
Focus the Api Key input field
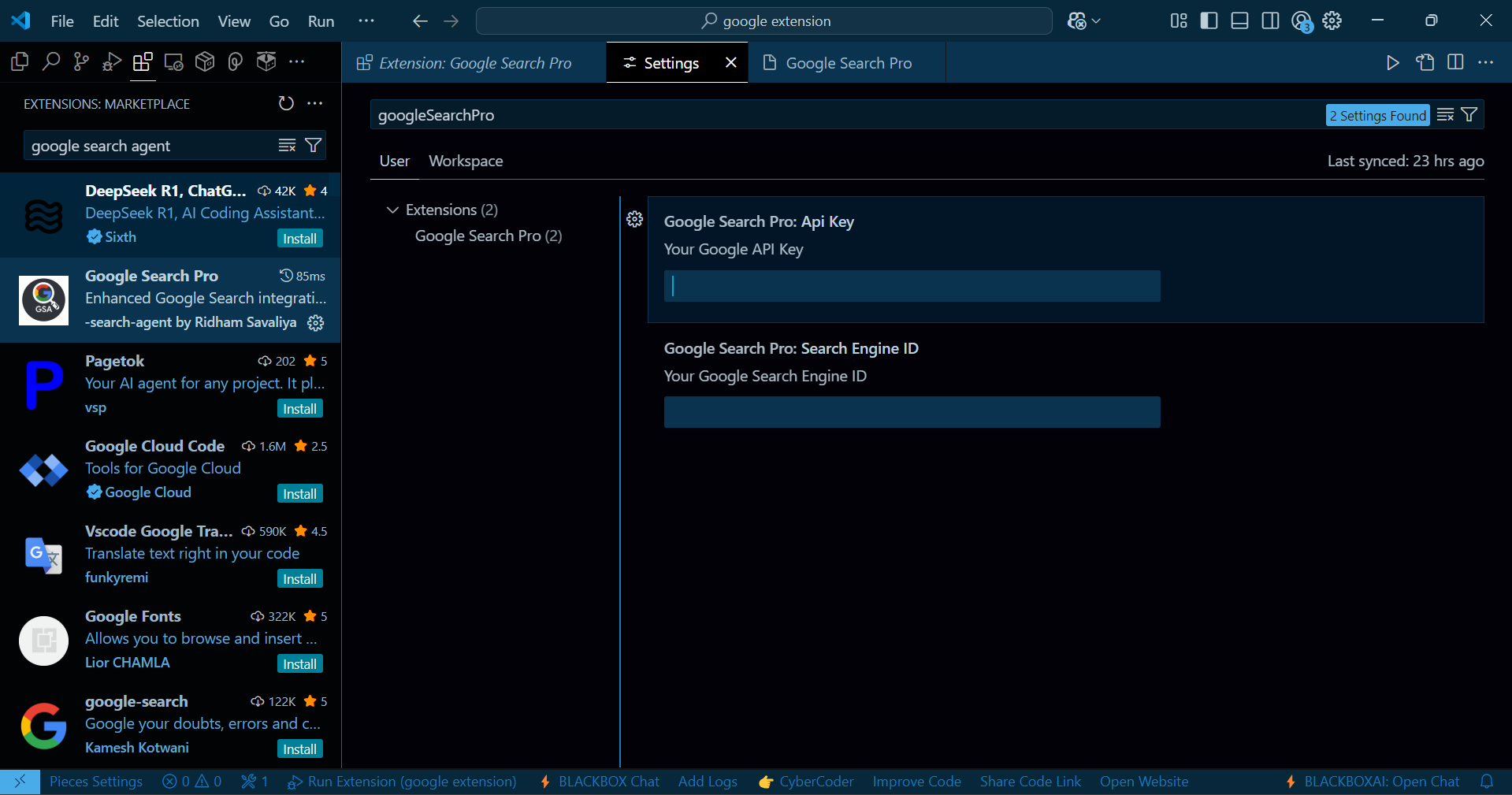[x=912, y=286]
